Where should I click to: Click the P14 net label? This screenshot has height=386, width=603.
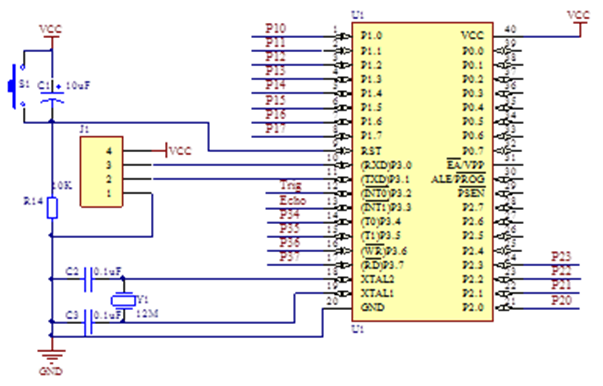276,85
